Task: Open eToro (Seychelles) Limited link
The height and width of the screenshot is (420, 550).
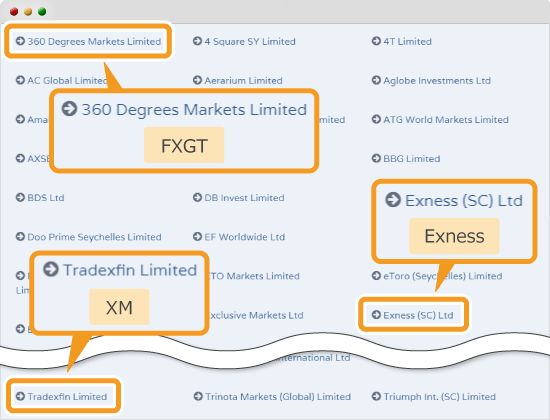Action: coord(443,276)
